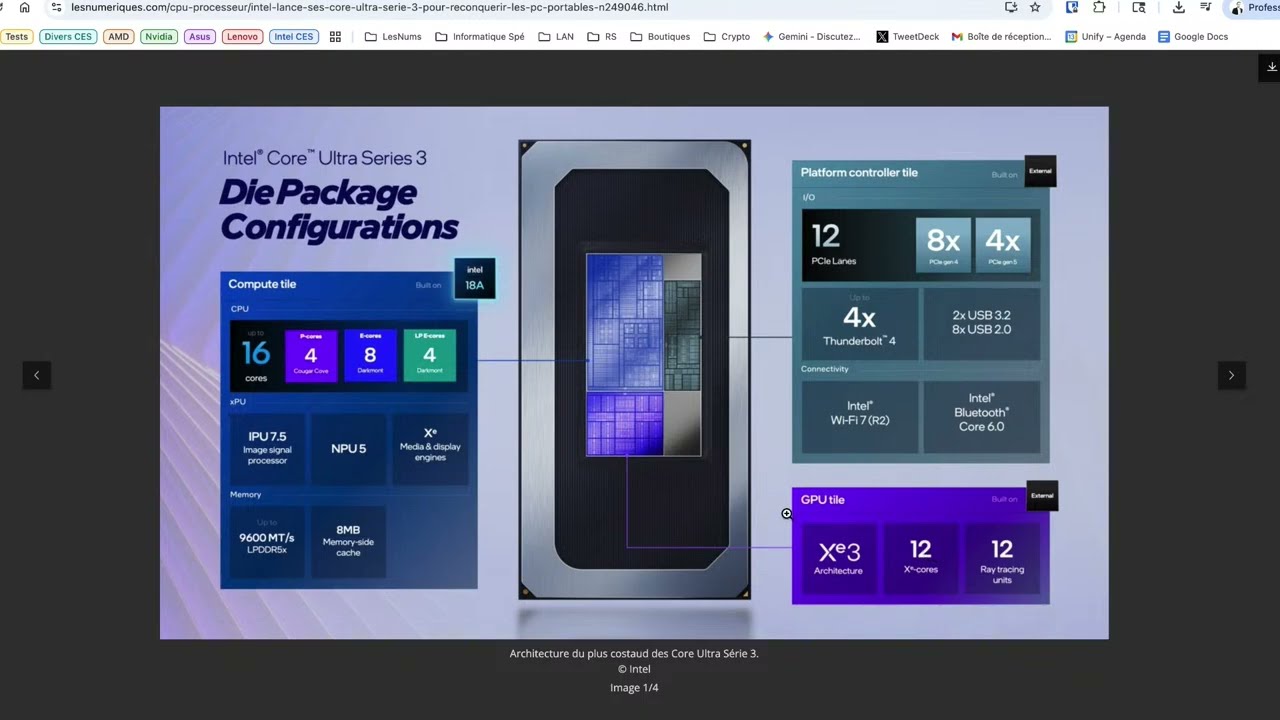Image resolution: width=1280 pixels, height=720 pixels.
Task: Open the password manager extension icon
Action: point(1072,7)
